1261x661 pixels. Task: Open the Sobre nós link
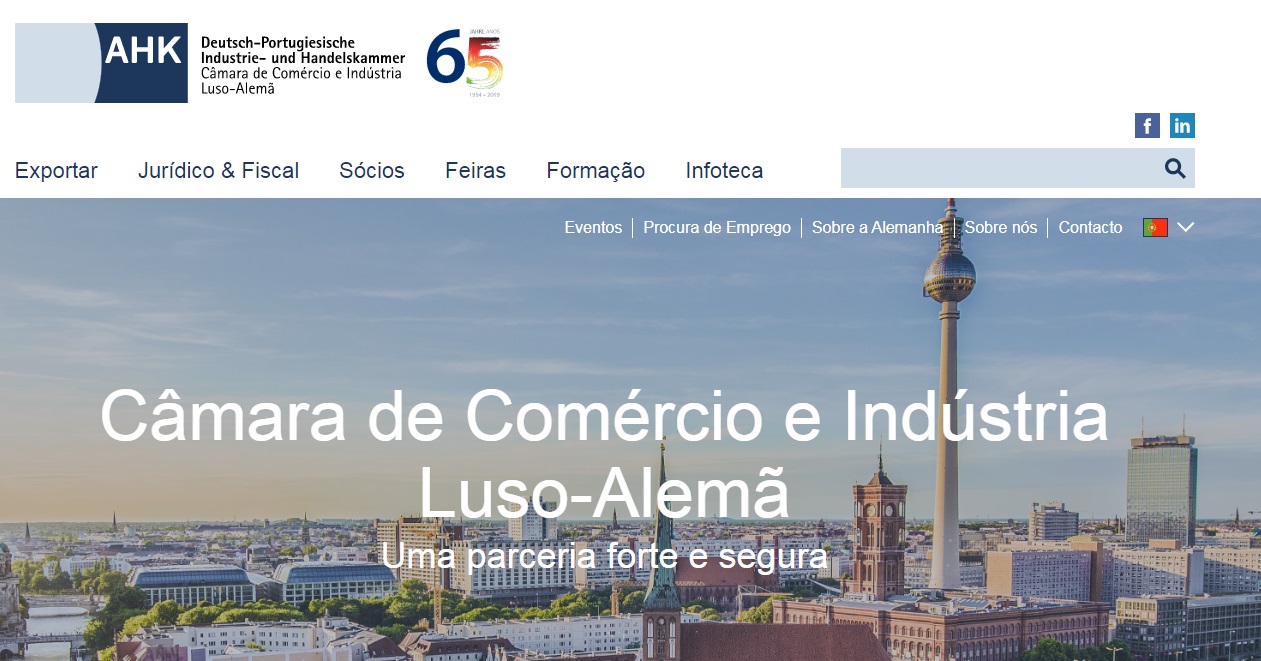[1001, 228]
